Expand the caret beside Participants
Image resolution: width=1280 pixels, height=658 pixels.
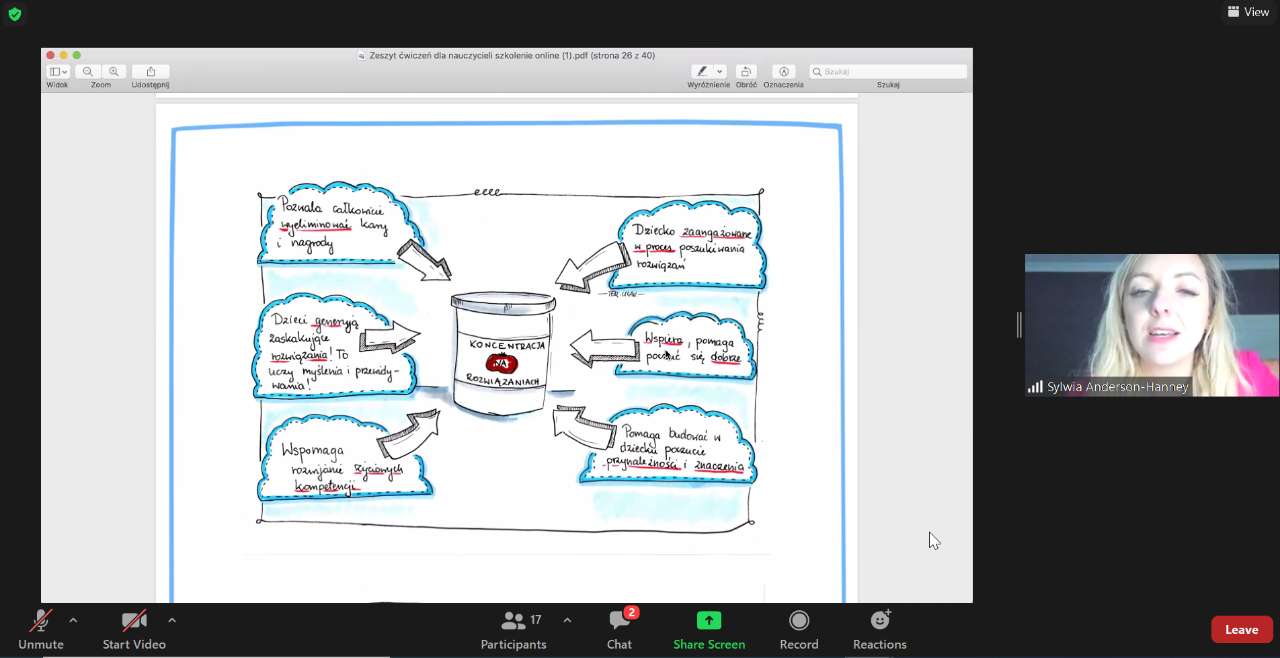tap(567, 621)
